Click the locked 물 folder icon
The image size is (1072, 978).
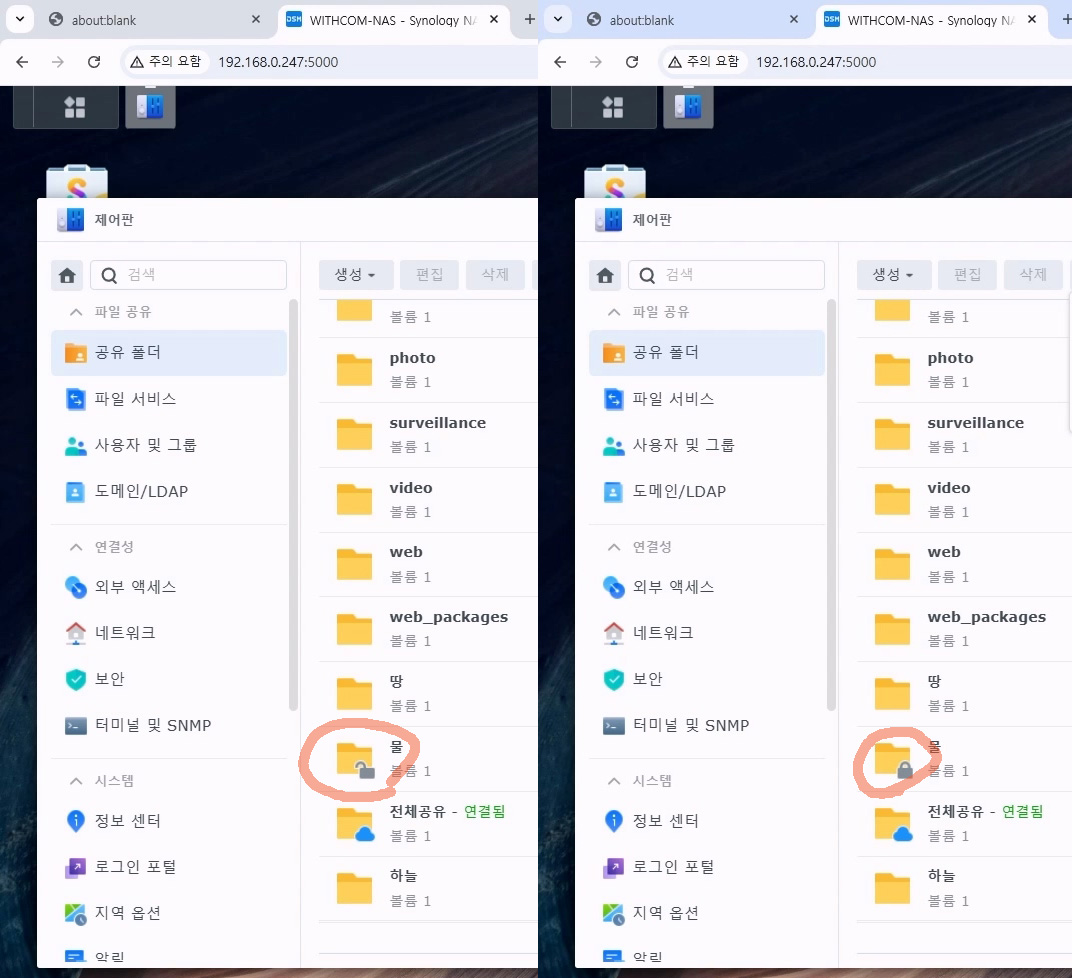893,759
